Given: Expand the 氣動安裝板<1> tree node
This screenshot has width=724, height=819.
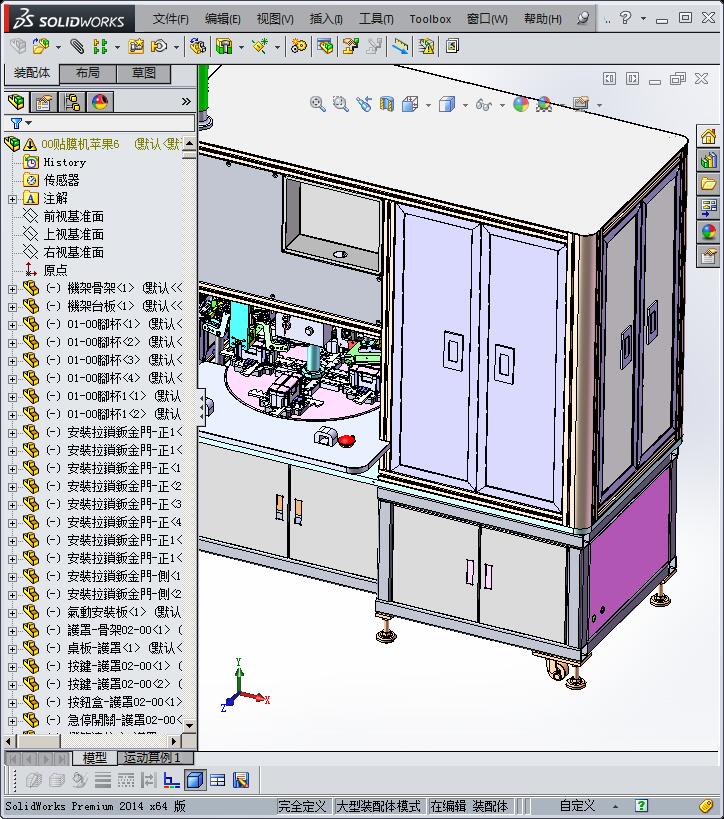Looking at the screenshot, I should pyautogui.click(x=13, y=613).
